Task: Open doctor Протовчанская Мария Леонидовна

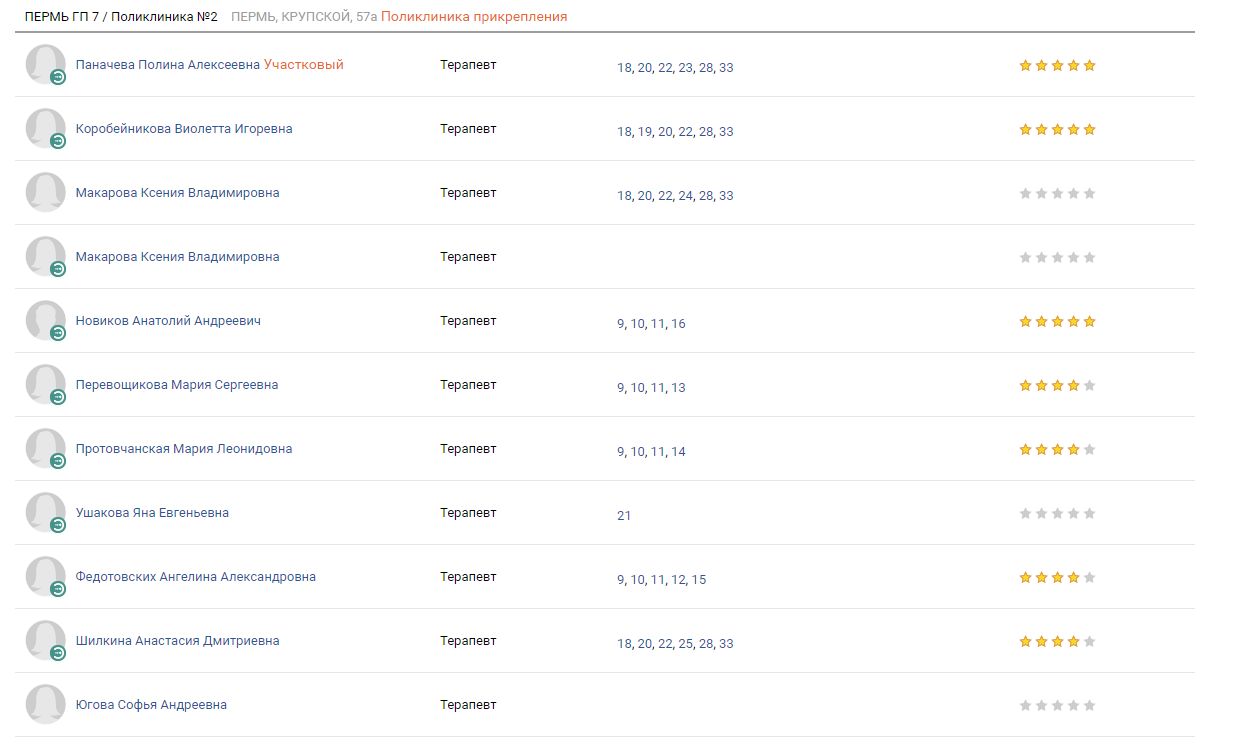Action: (184, 449)
